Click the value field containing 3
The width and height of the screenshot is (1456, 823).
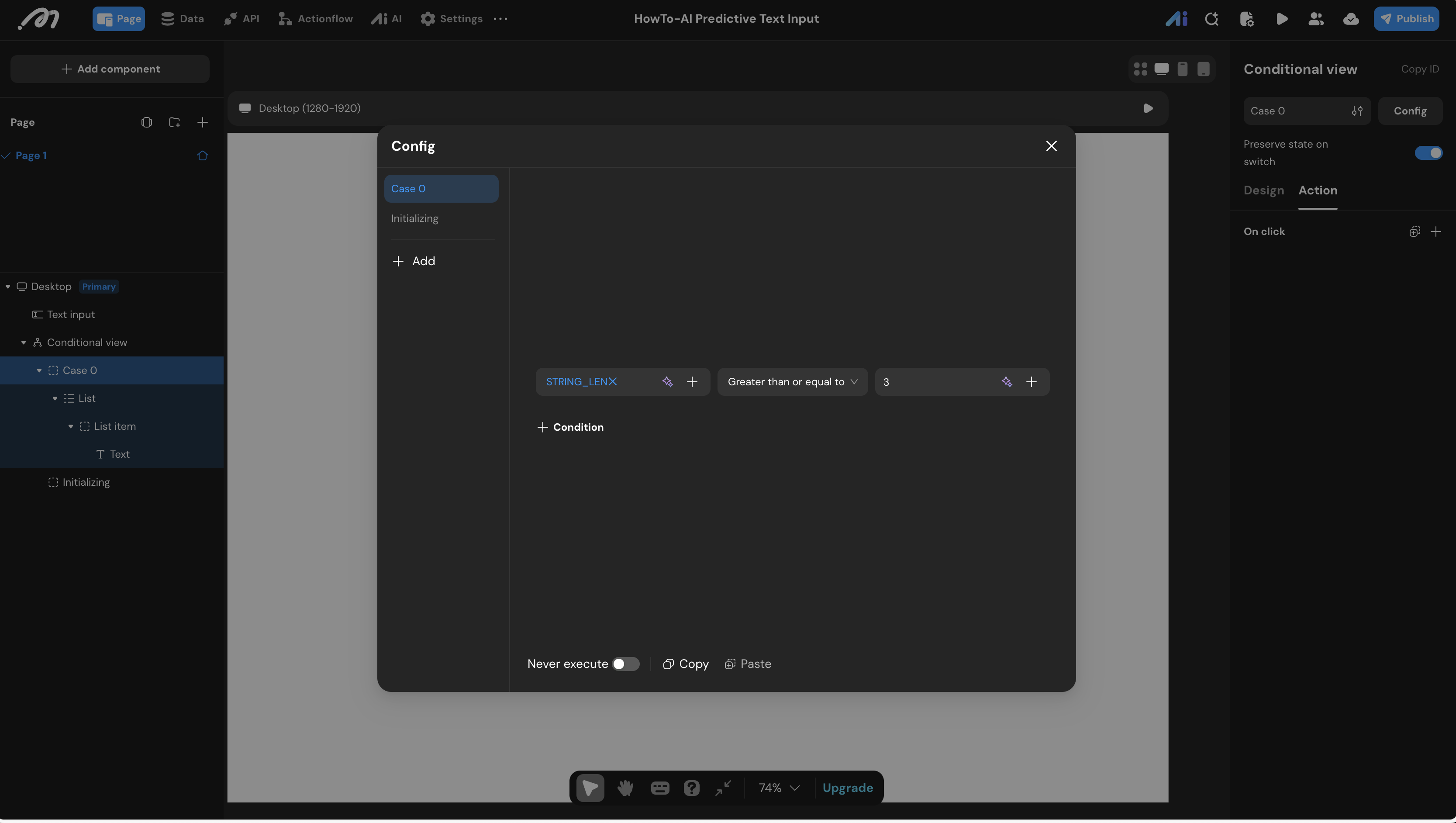[x=933, y=382]
